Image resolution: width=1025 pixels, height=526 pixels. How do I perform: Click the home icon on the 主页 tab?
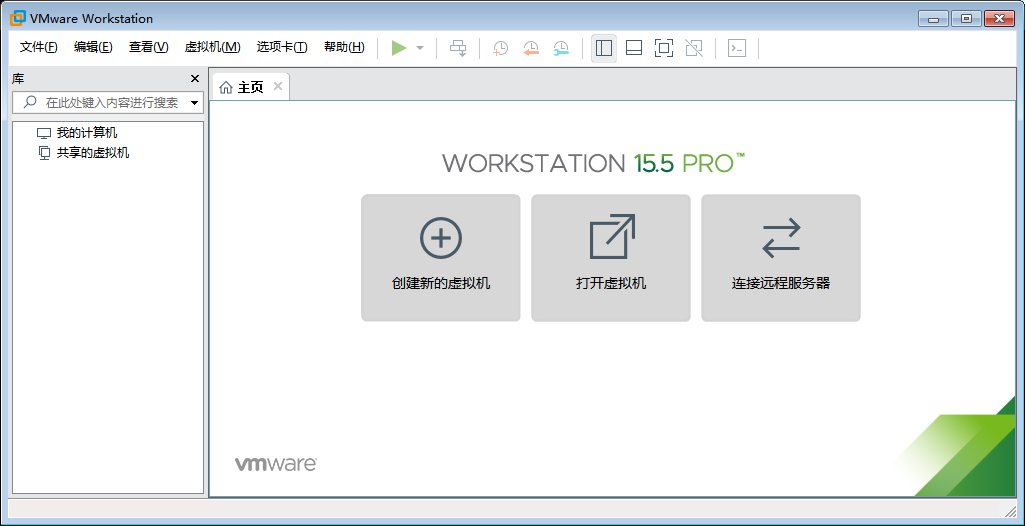[x=226, y=88]
